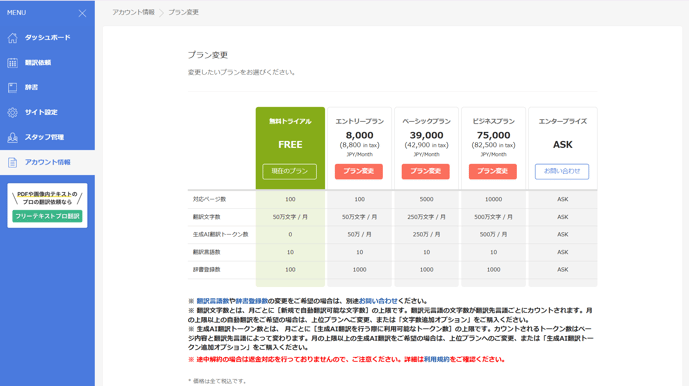The image size is (689, 386).
Task: Click the dashboard home icon
Action: [x=12, y=38]
